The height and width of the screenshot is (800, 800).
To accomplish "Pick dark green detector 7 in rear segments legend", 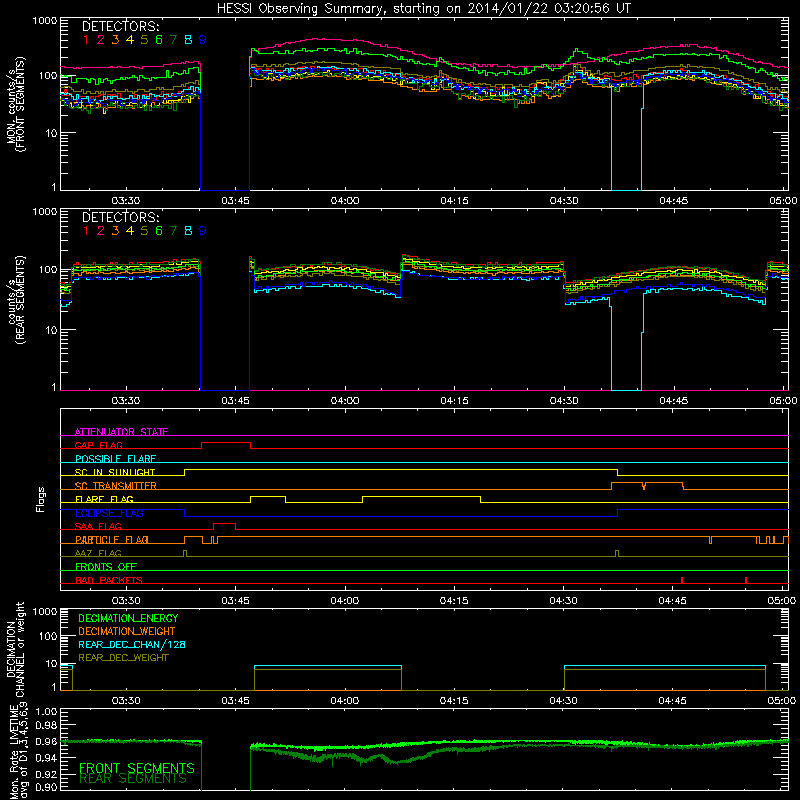I will (173, 231).
